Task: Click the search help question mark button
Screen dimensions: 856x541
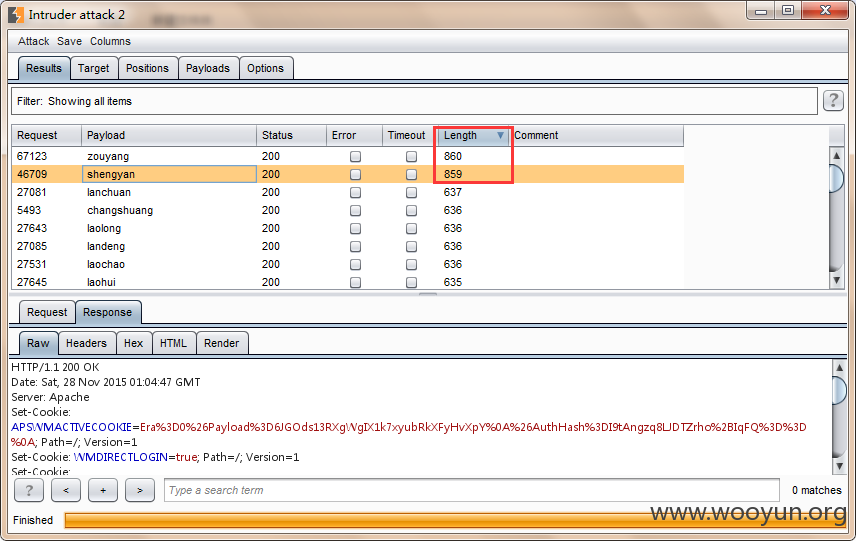Action: (x=29, y=490)
